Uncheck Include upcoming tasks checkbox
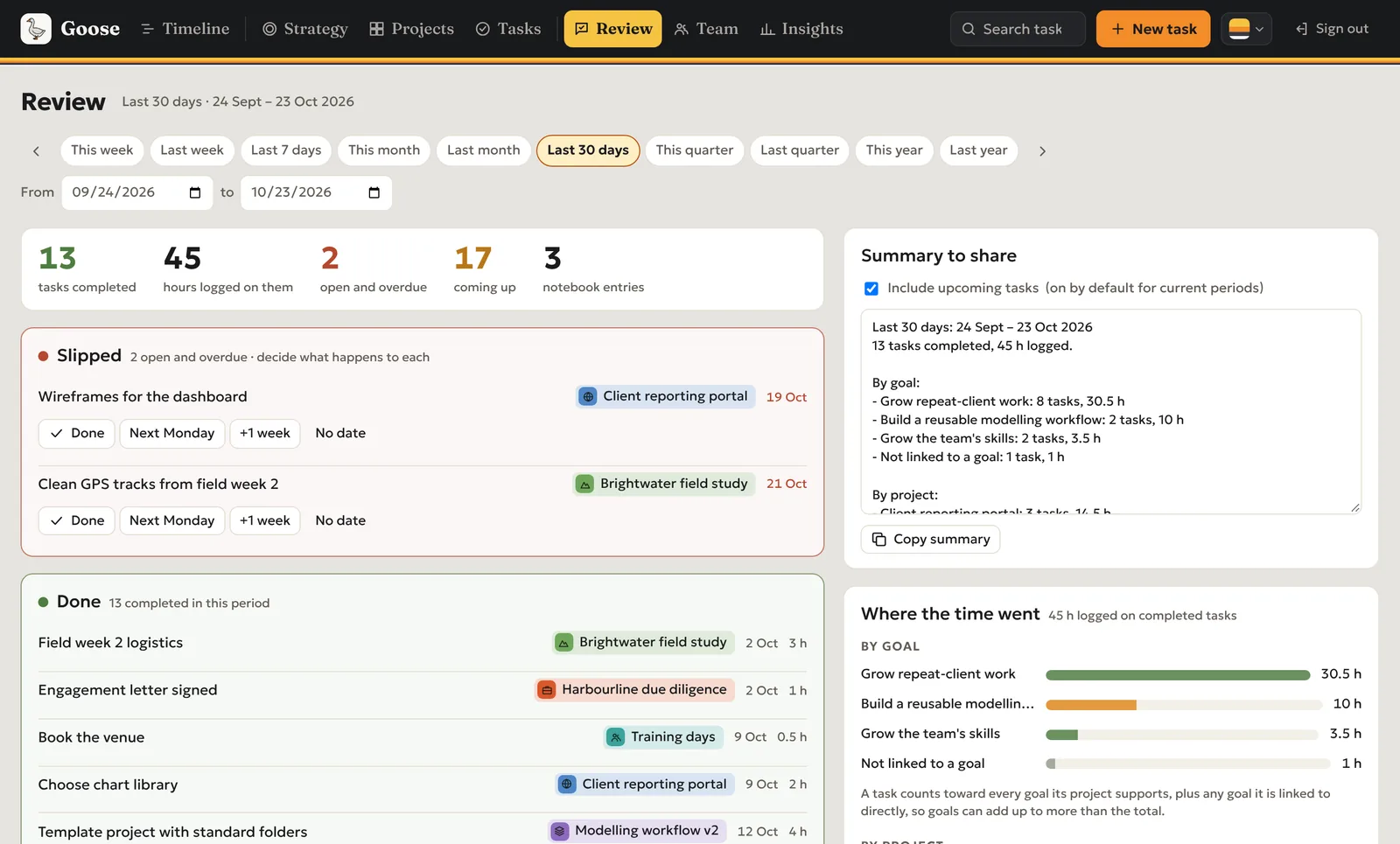 coord(871,289)
